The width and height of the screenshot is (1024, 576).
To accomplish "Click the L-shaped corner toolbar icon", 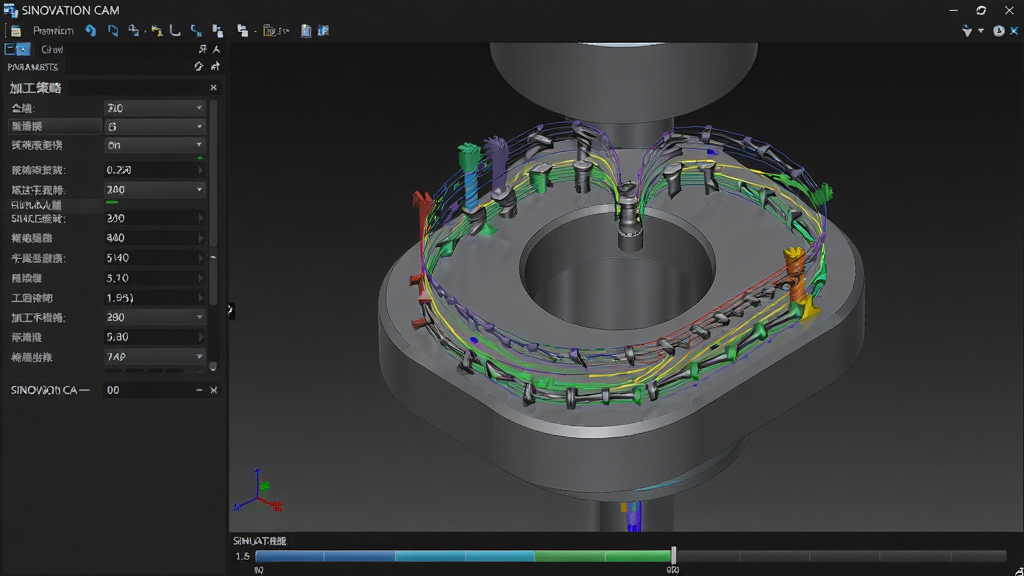I will point(175,31).
